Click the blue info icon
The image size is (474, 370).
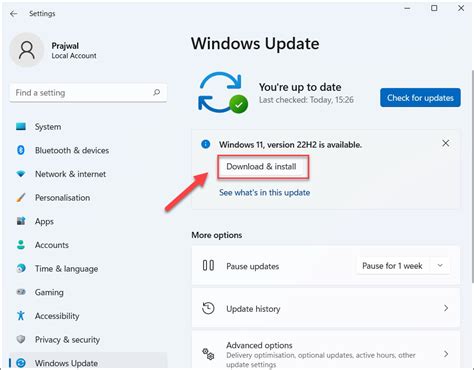click(x=206, y=144)
